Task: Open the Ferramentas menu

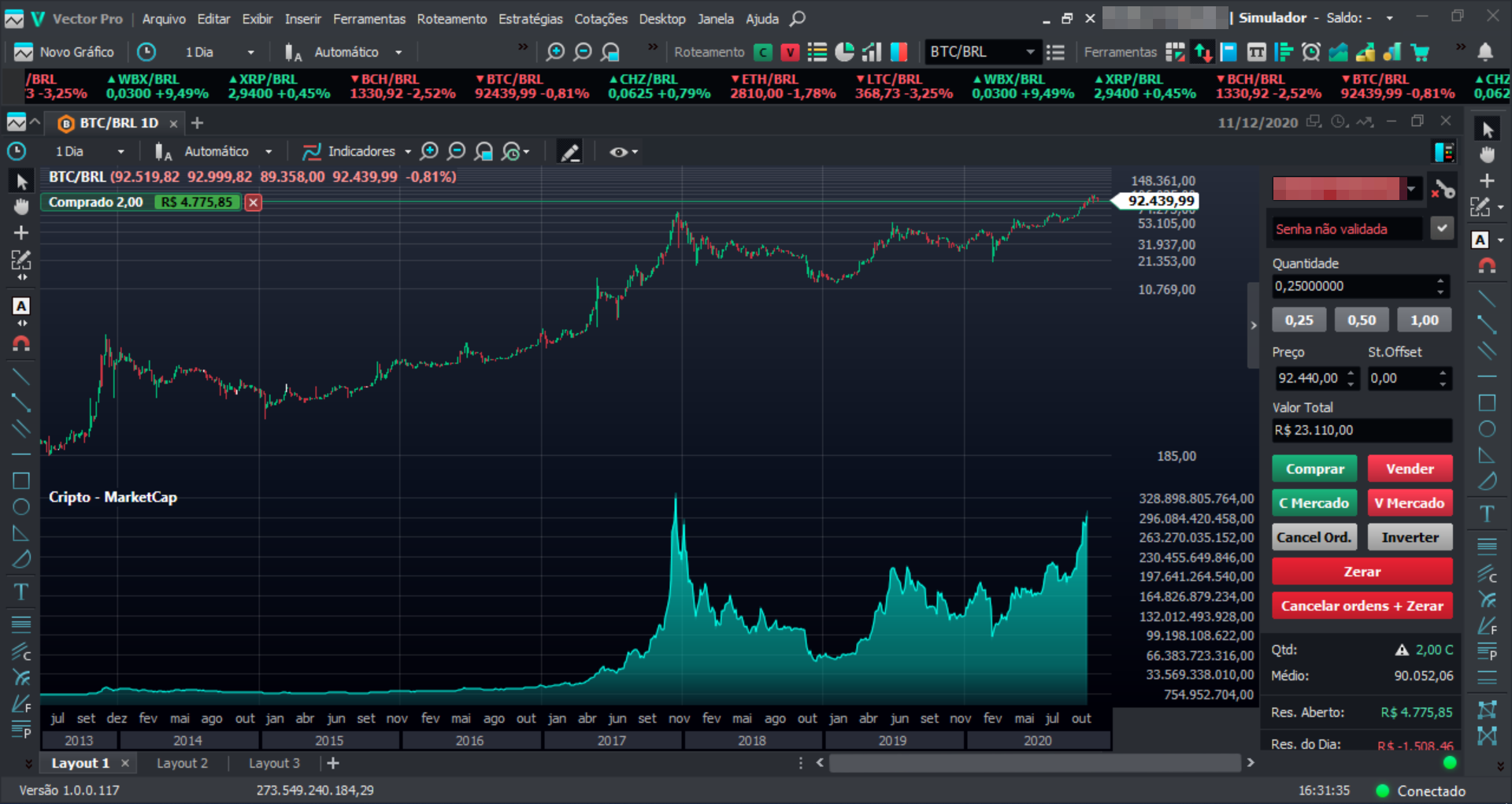Action: (369, 18)
